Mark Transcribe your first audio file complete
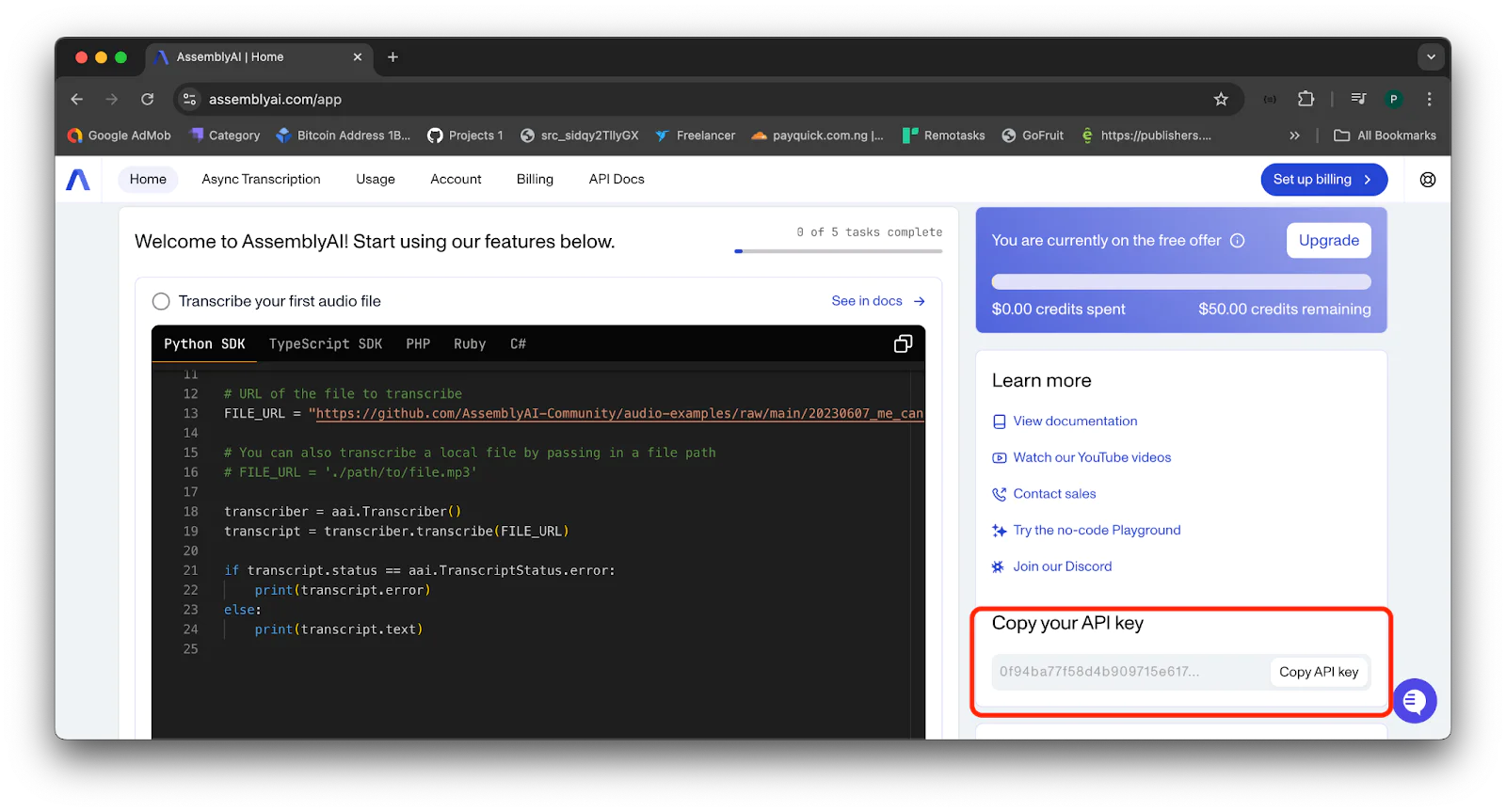Viewport: 1506px width, 812px height. click(161, 301)
